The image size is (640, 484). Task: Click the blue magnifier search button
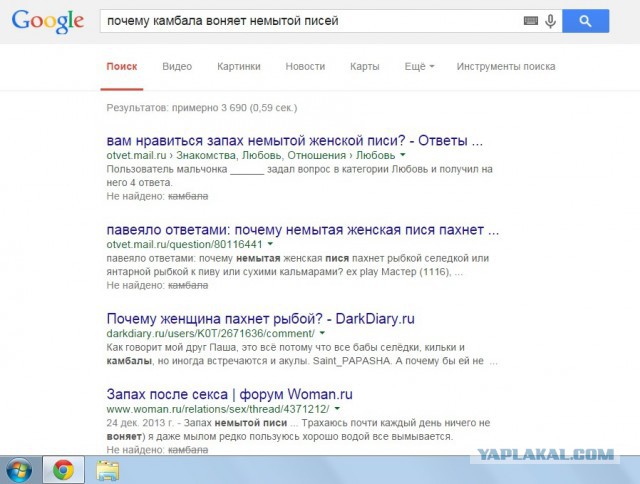[585, 21]
